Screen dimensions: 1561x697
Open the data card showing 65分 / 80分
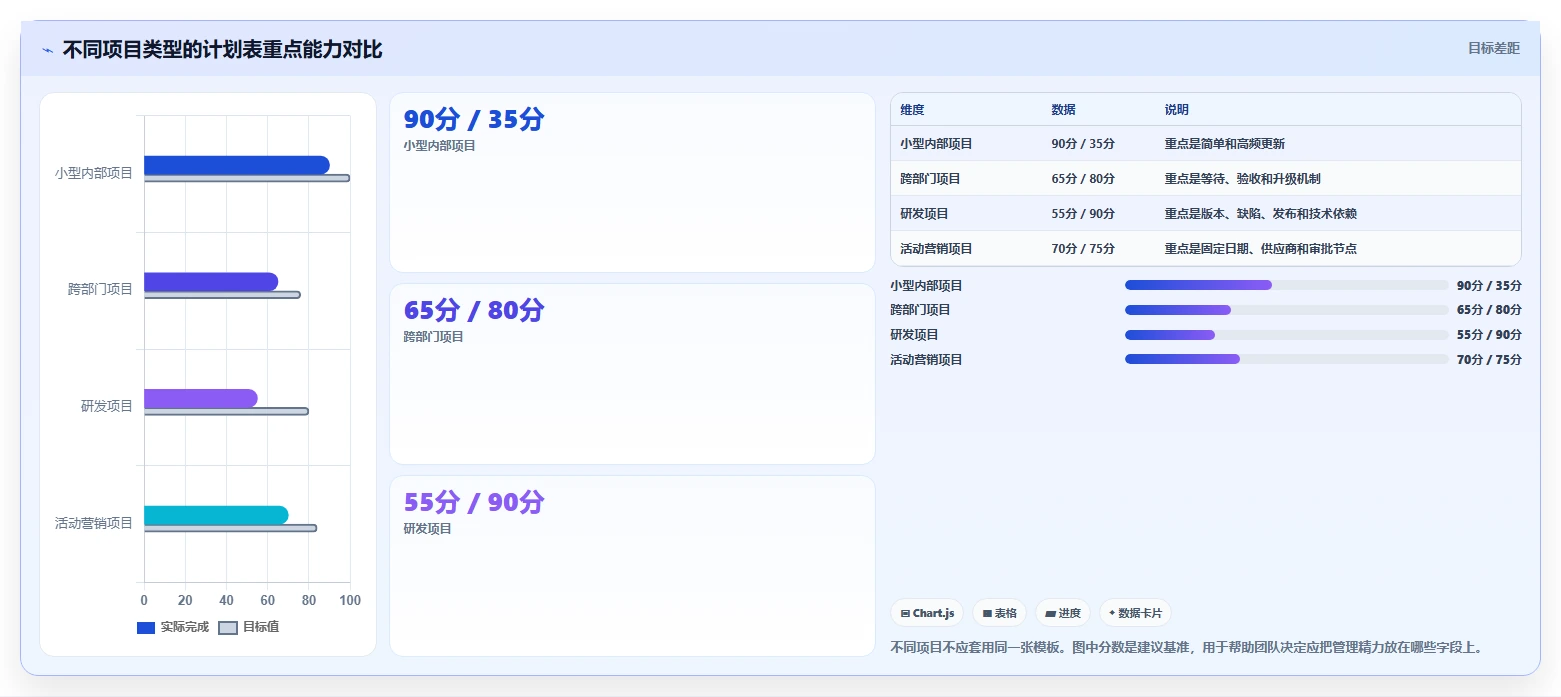pyautogui.click(x=632, y=374)
